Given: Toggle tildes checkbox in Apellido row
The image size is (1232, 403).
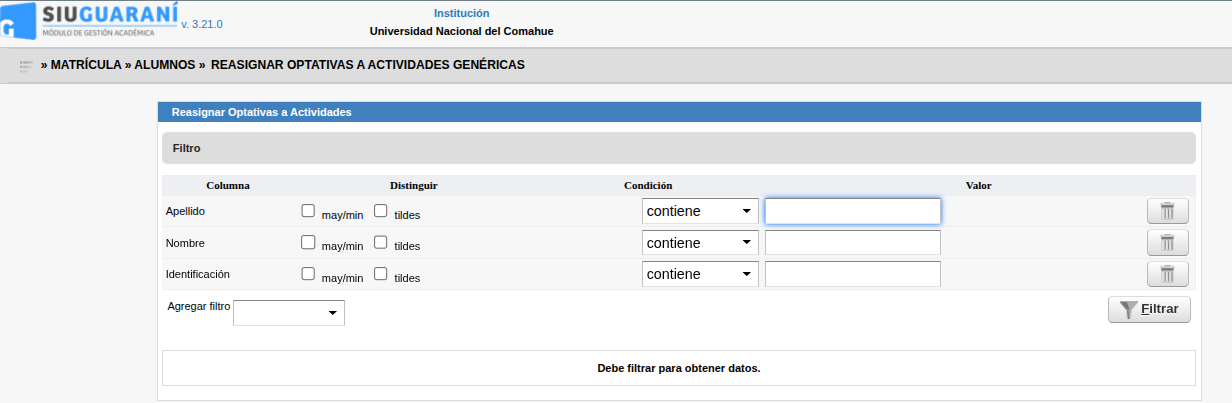Looking at the screenshot, I should [381, 211].
